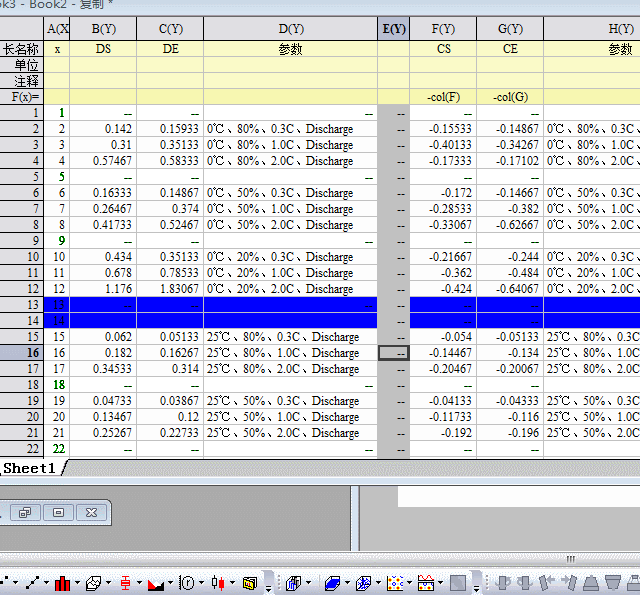
Task: Click the box chart statistics plot icon
Action: click(126, 582)
